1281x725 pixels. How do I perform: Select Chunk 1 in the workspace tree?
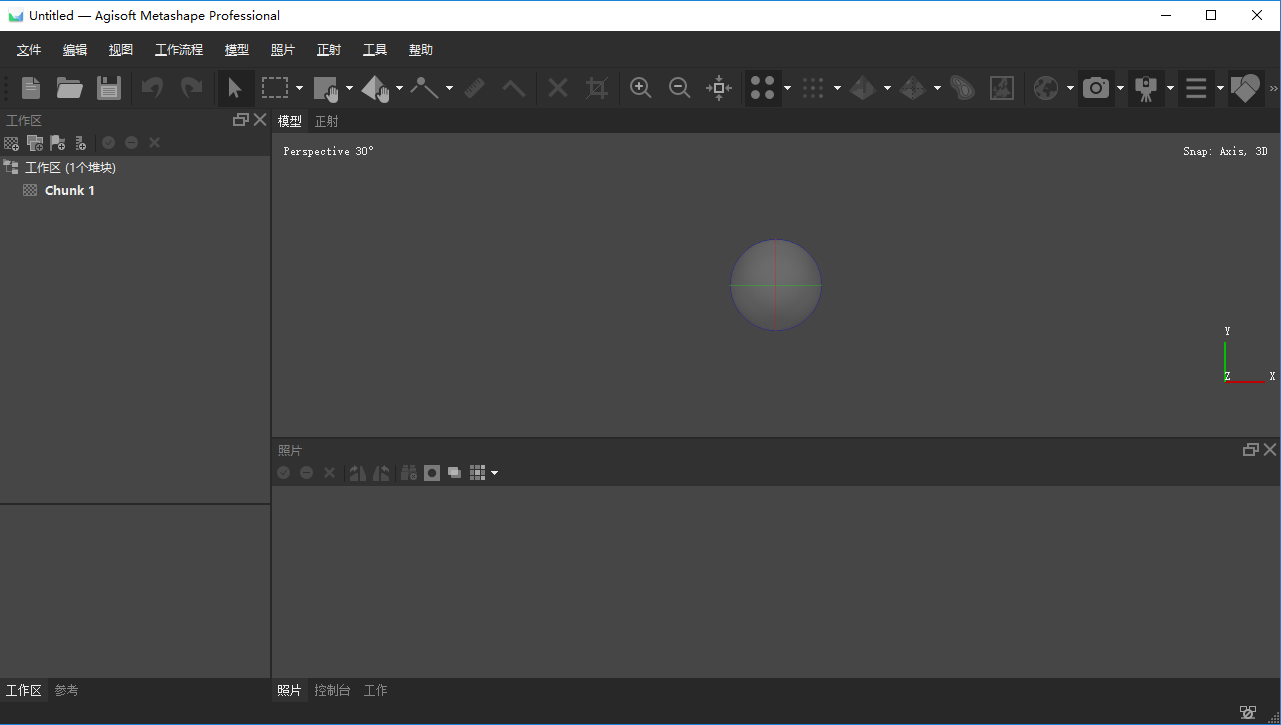point(68,190)
